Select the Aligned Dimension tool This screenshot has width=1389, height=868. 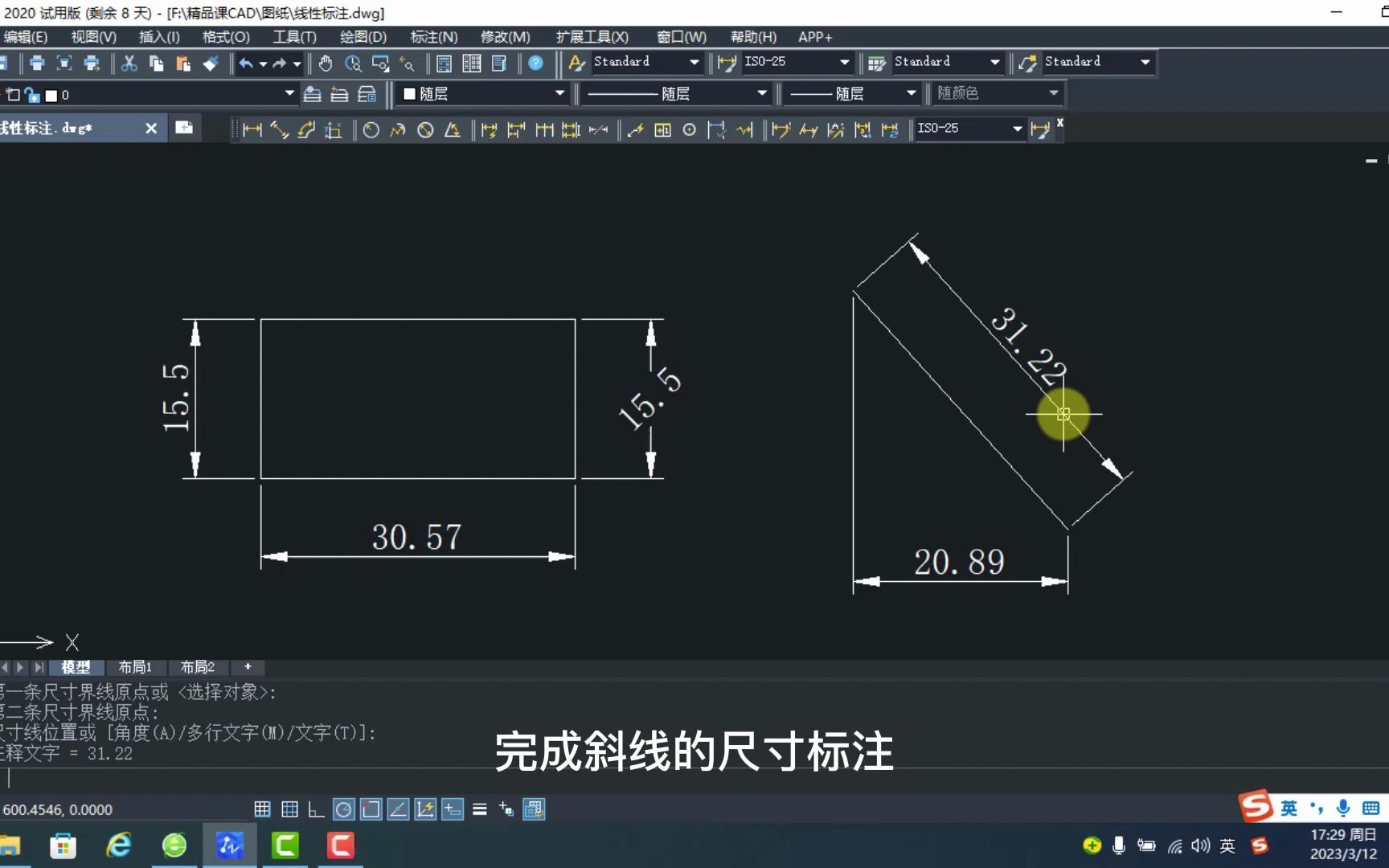[279, 129]
